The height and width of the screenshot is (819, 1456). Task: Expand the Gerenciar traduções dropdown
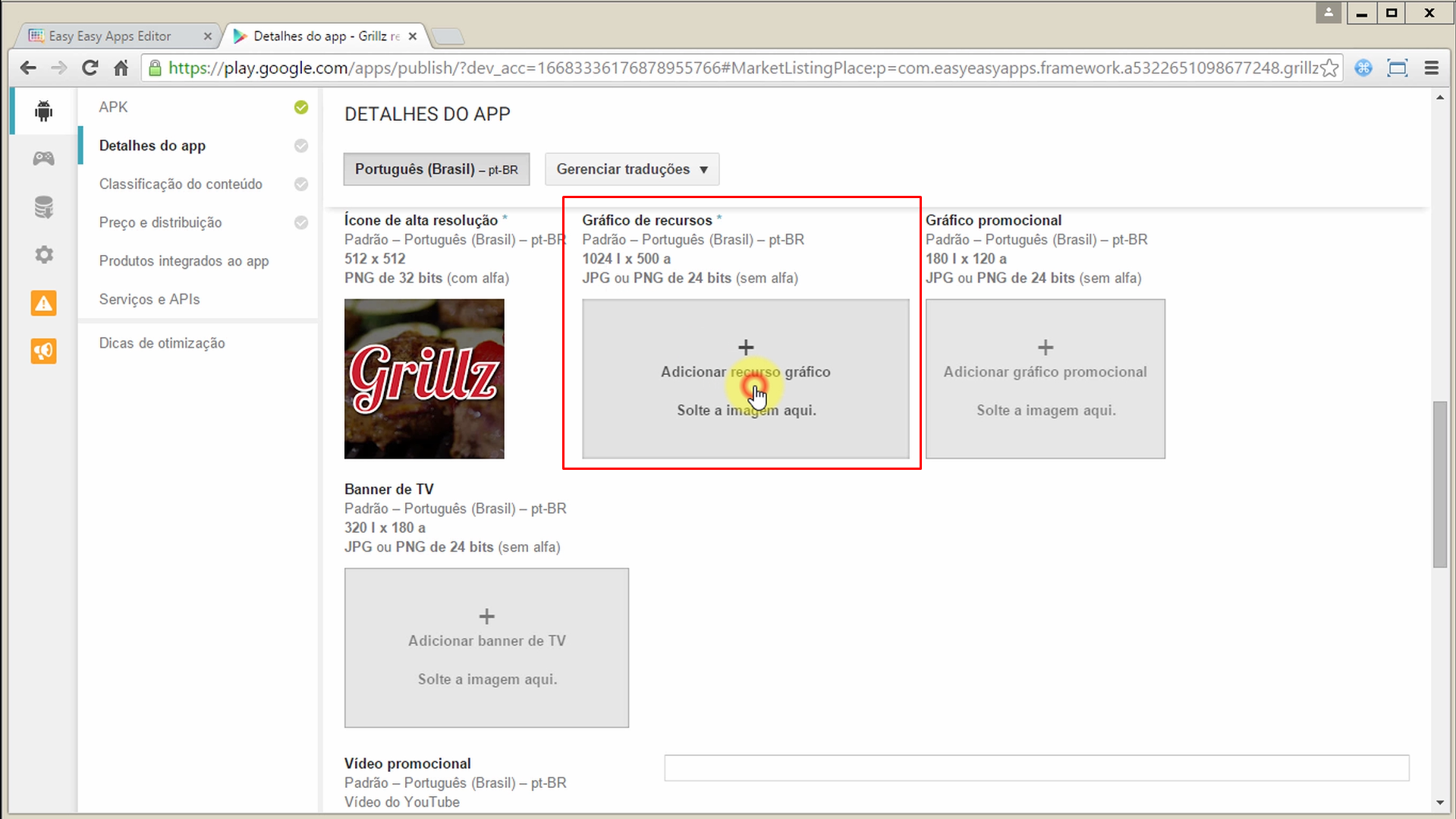631,169
